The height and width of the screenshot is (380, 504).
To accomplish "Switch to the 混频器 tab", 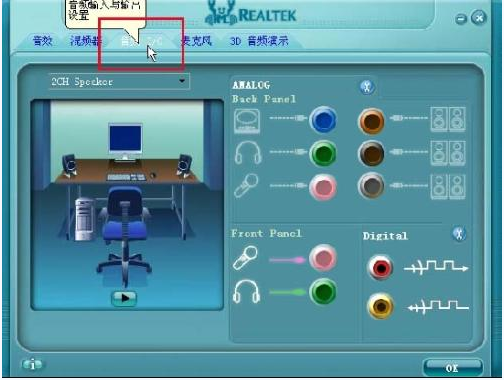I will pyautogui.click(x=85, y=41).
